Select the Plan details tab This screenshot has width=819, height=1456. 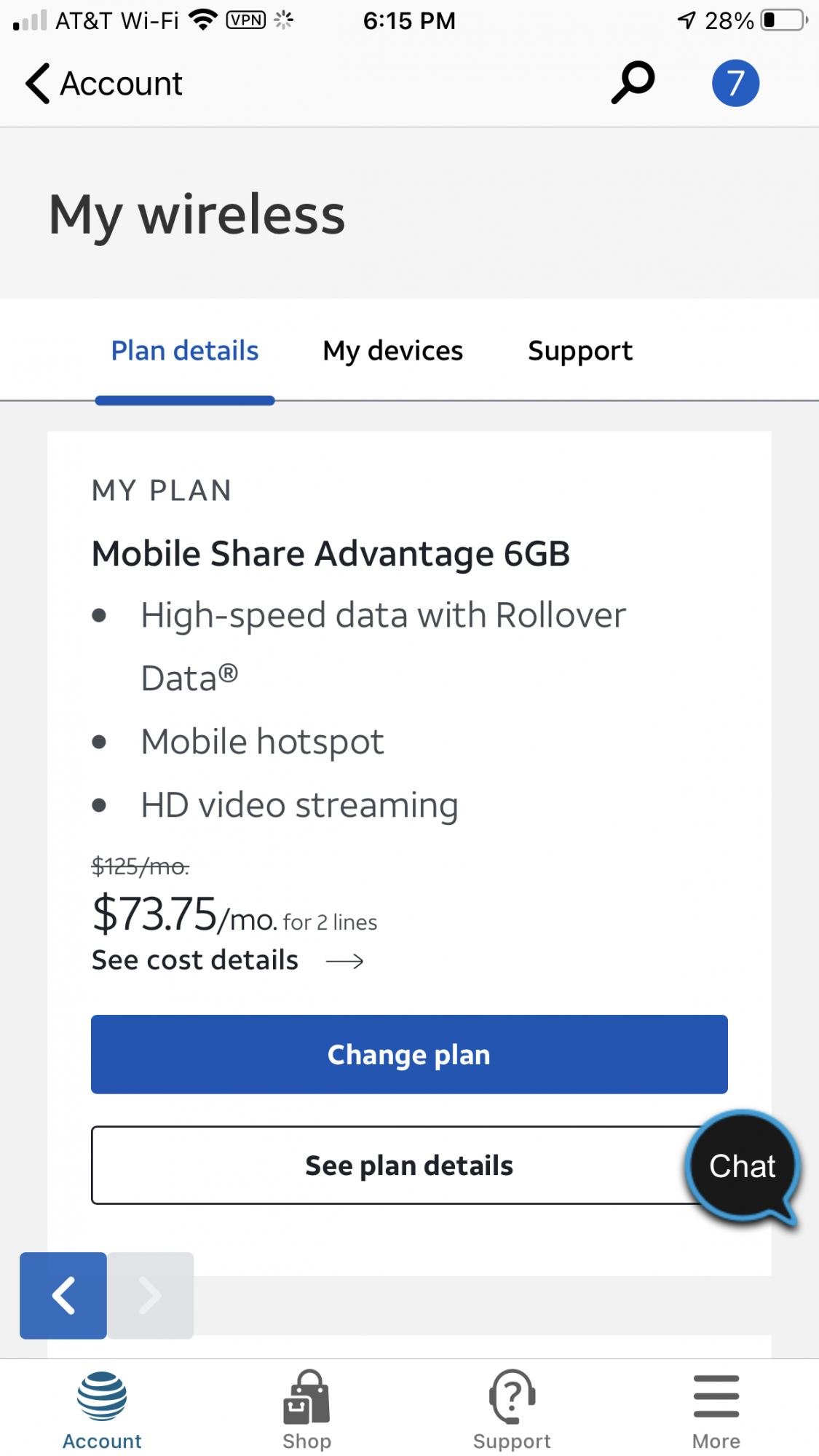pyautogui.click(x=185, y=351)
